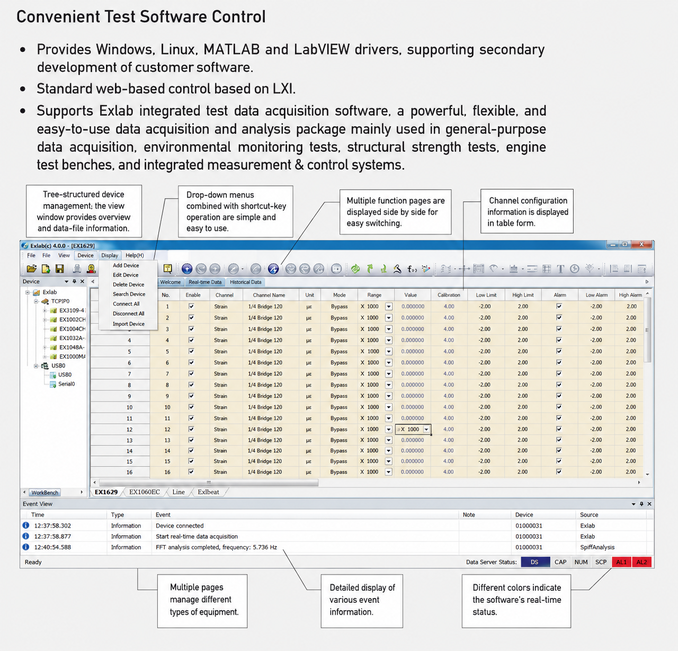
Task: Click the colorful chart brush icon
Action: pos(426,269)
